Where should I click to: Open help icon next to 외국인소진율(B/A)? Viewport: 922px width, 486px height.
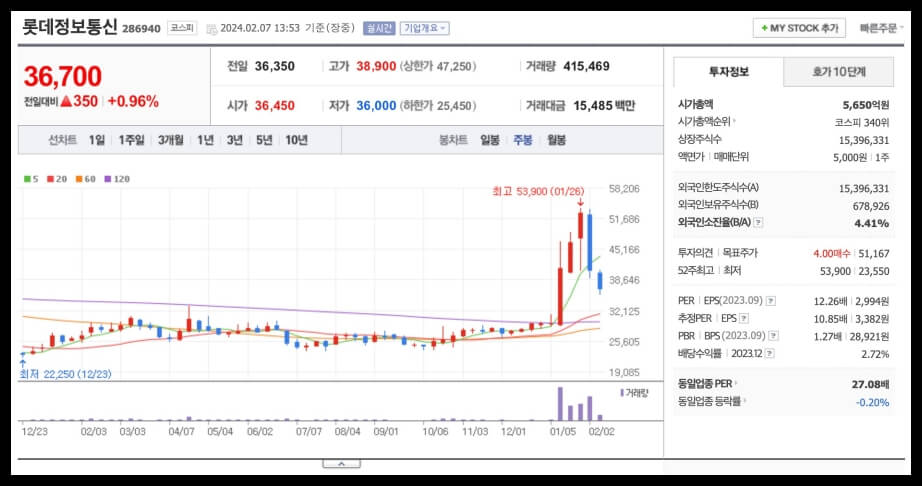click(759, 223)
